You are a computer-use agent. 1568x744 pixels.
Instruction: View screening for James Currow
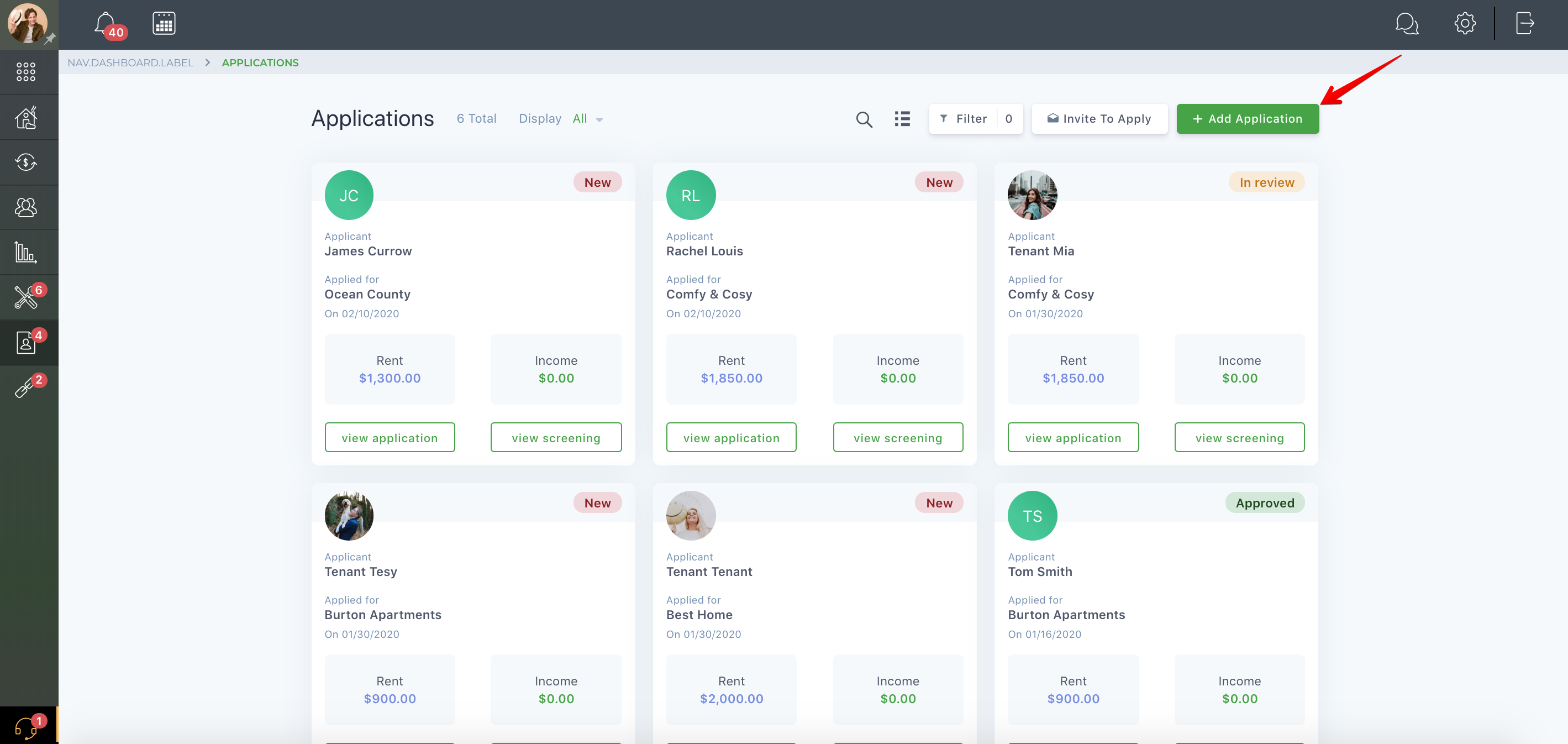[556, 437]
